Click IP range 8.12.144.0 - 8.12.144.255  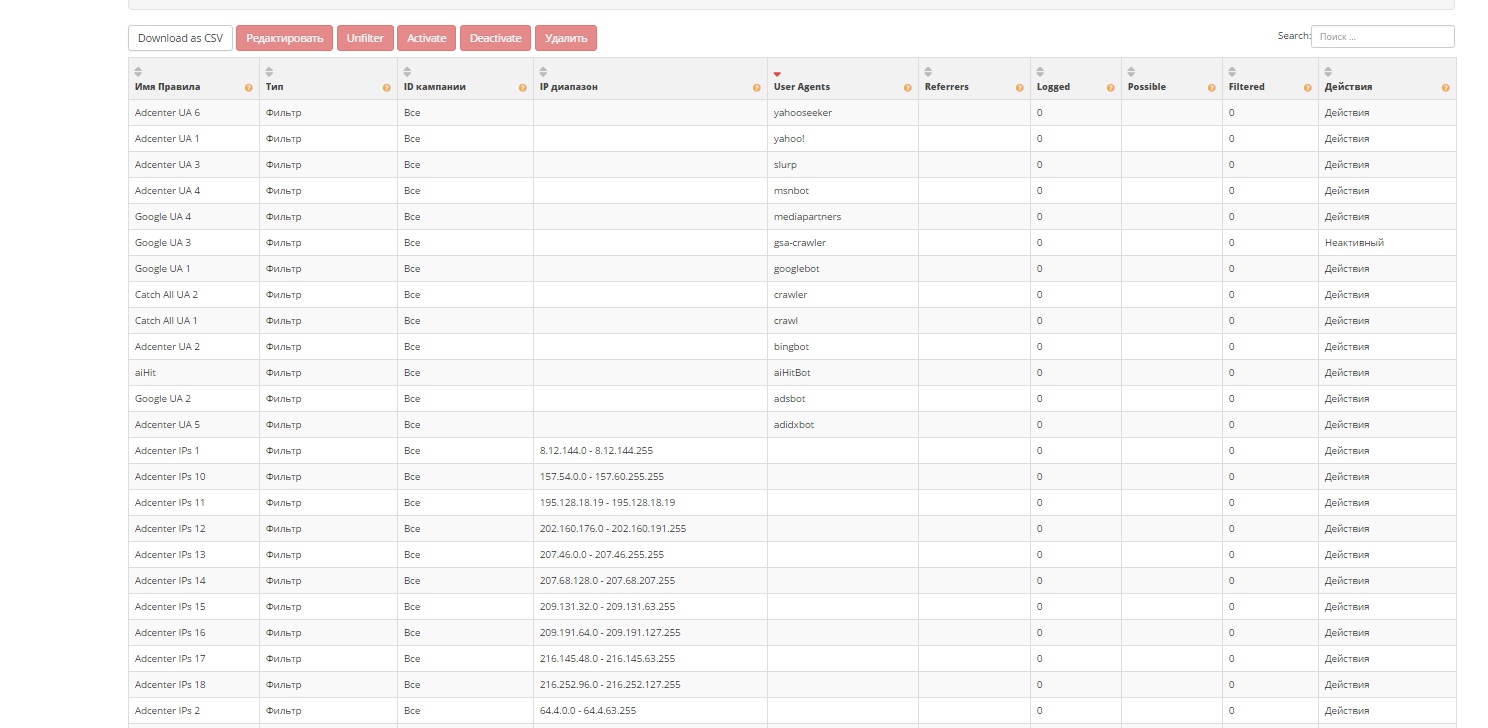click(x=596, y=451)
